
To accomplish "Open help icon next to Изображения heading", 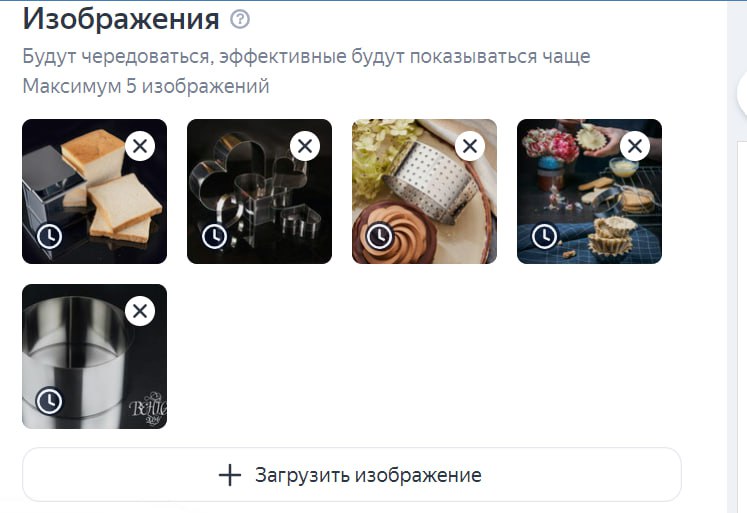I will [240, 20].
